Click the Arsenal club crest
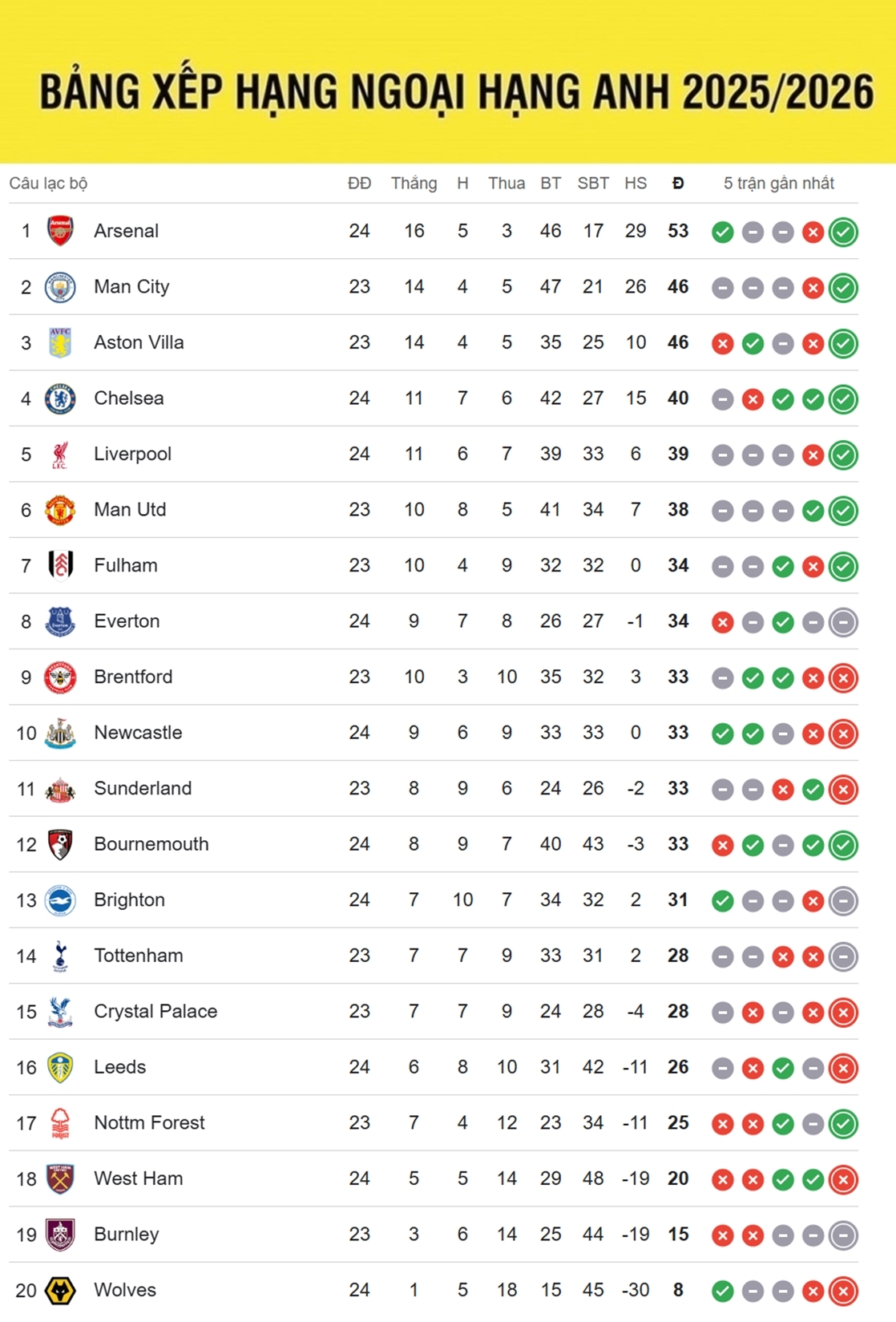Screen dimensions: 896x1322 point(60,231)
